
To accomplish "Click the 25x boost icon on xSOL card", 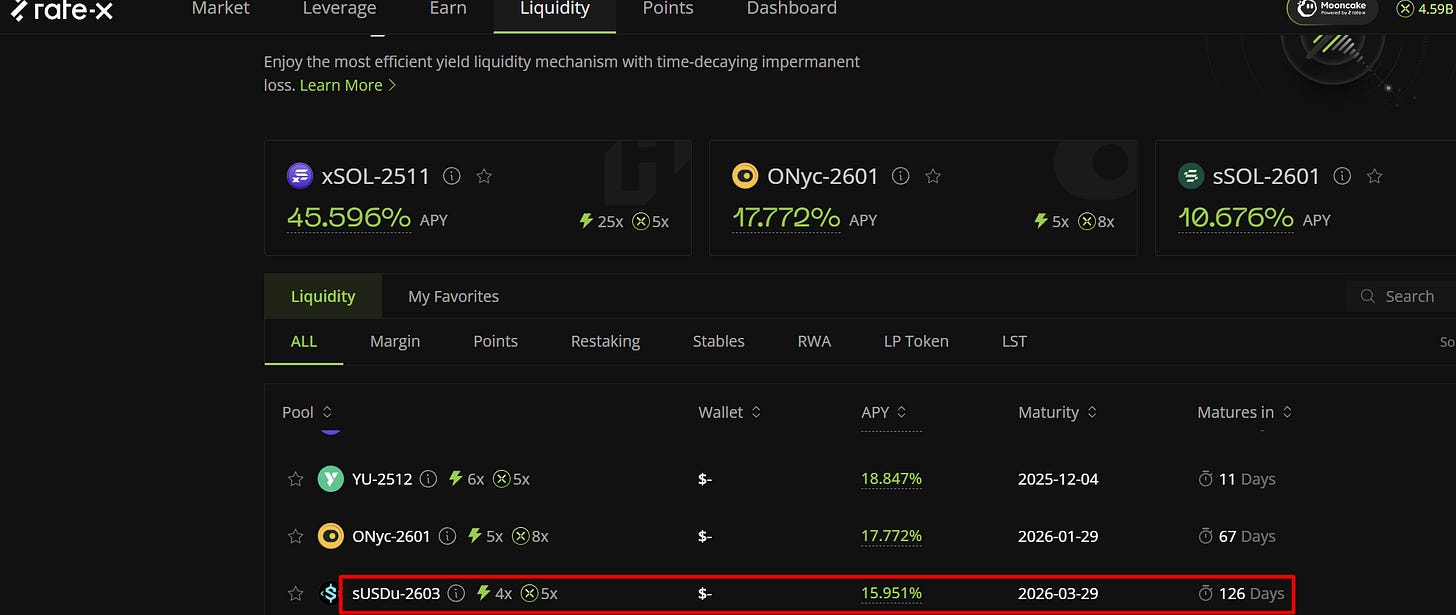I will (x=587, y=221).
